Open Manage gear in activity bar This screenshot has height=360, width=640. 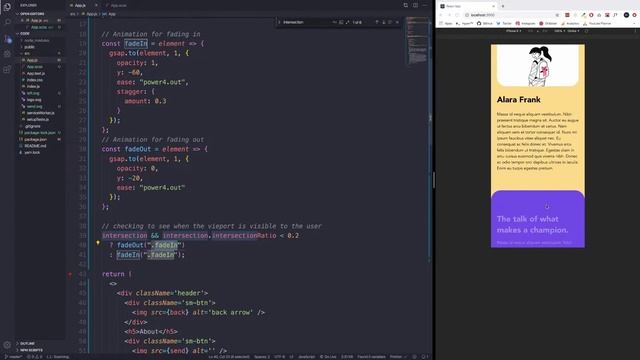(7, 345)
